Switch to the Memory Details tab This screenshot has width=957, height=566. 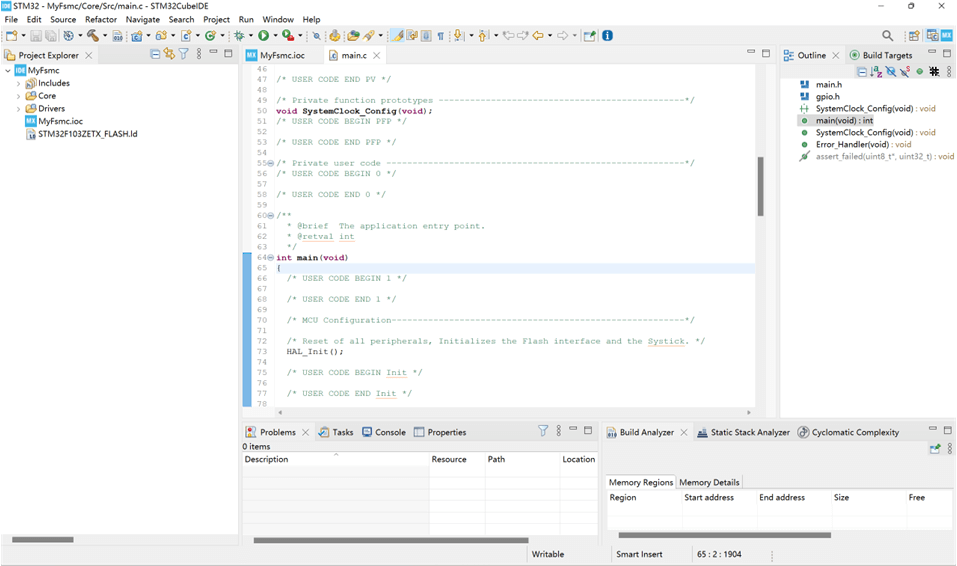pos(709,482)
